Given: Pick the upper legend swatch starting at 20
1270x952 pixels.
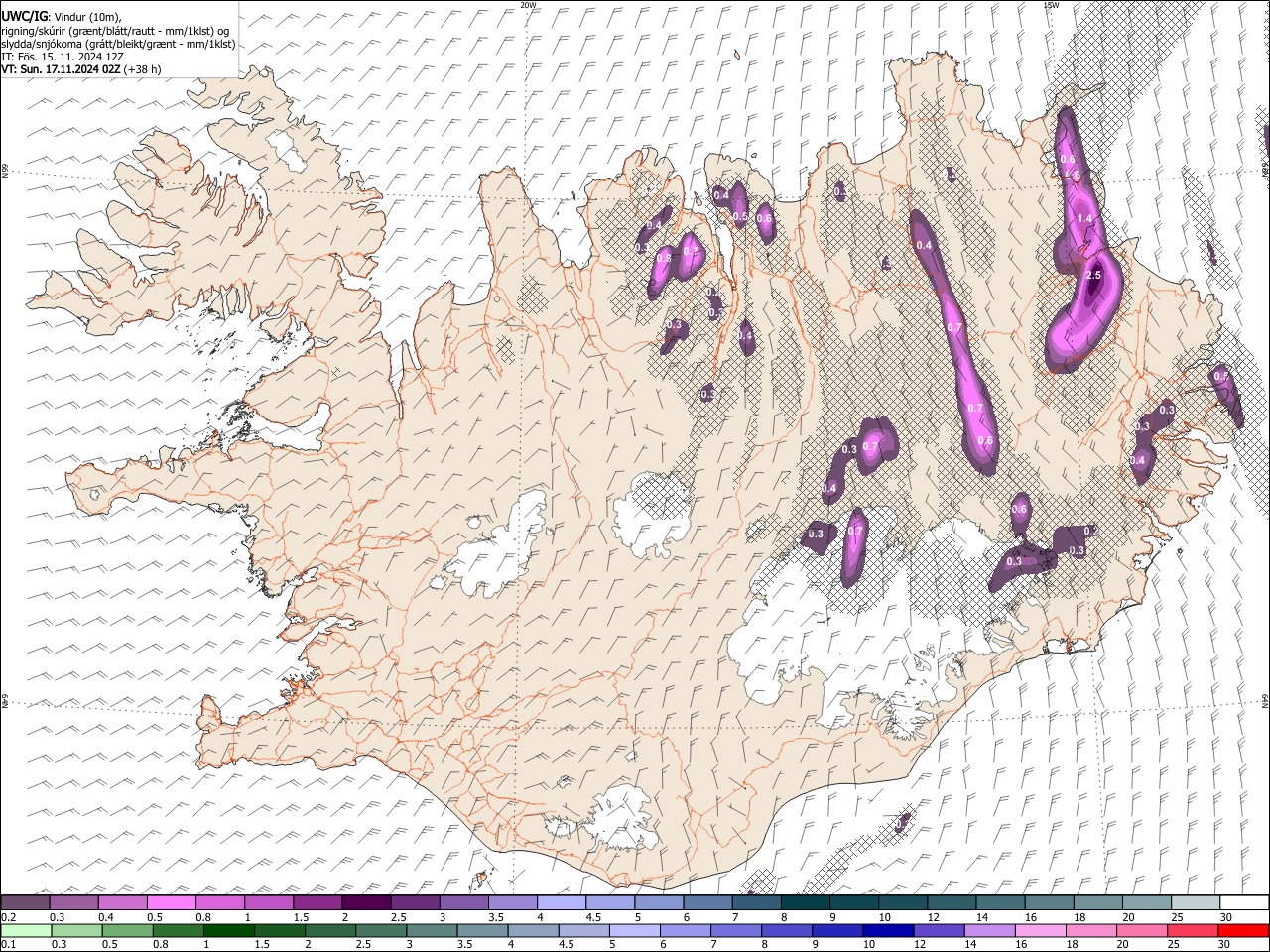Looking at the screenshot, I should click(1145, 902).
